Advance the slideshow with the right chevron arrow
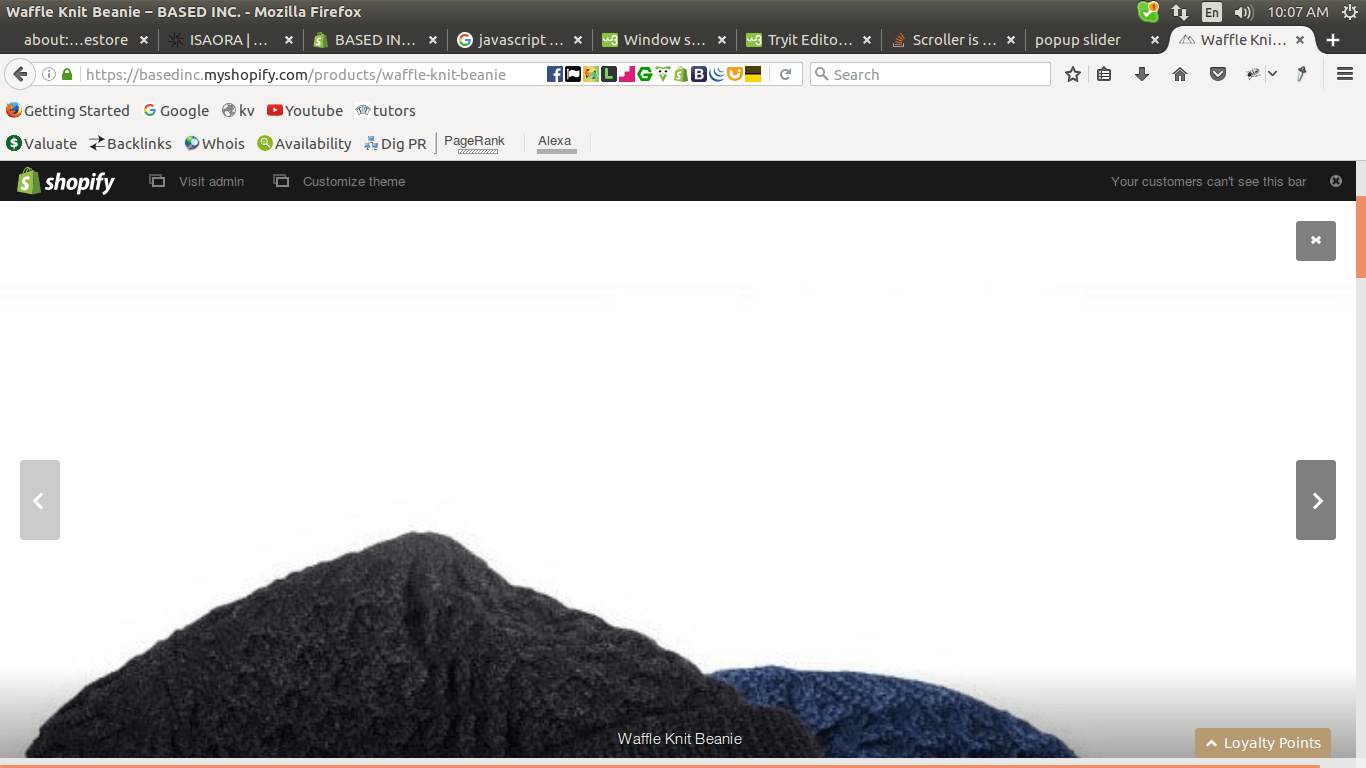The height and width of the screenshot is (768, 1366). coord(1315,500)
